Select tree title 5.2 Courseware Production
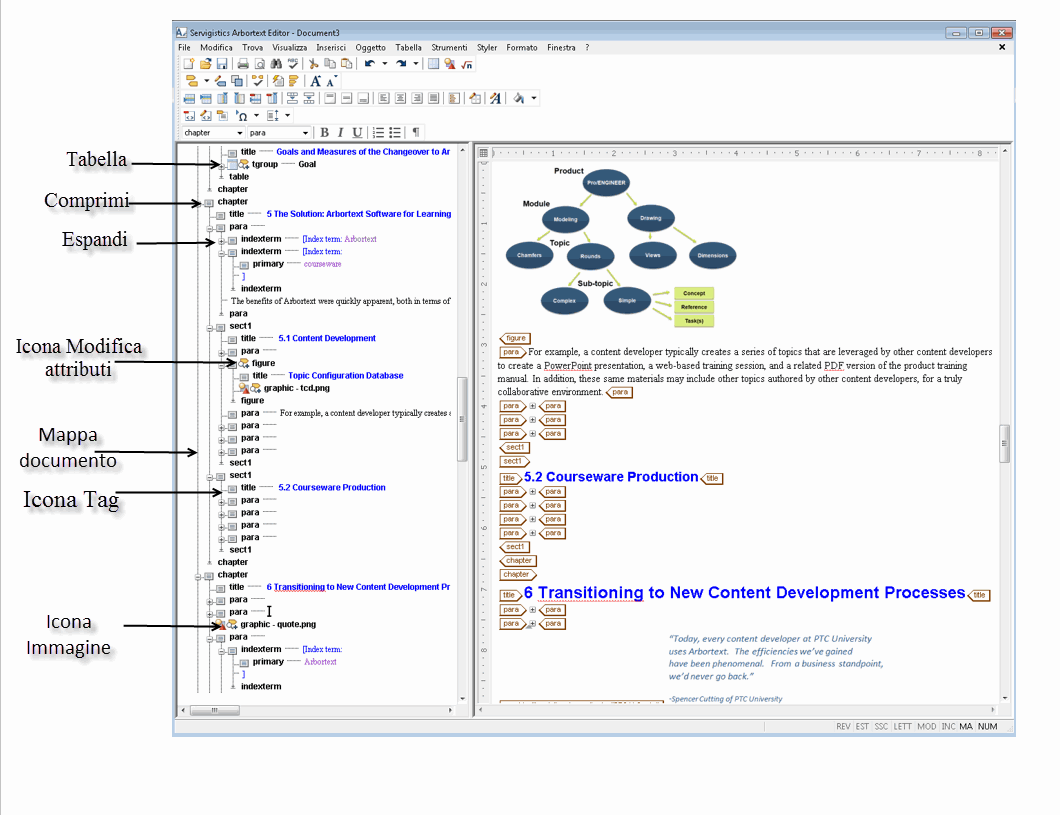The height and width of the screenshot is (815, 1060). [x=332, y=488]
